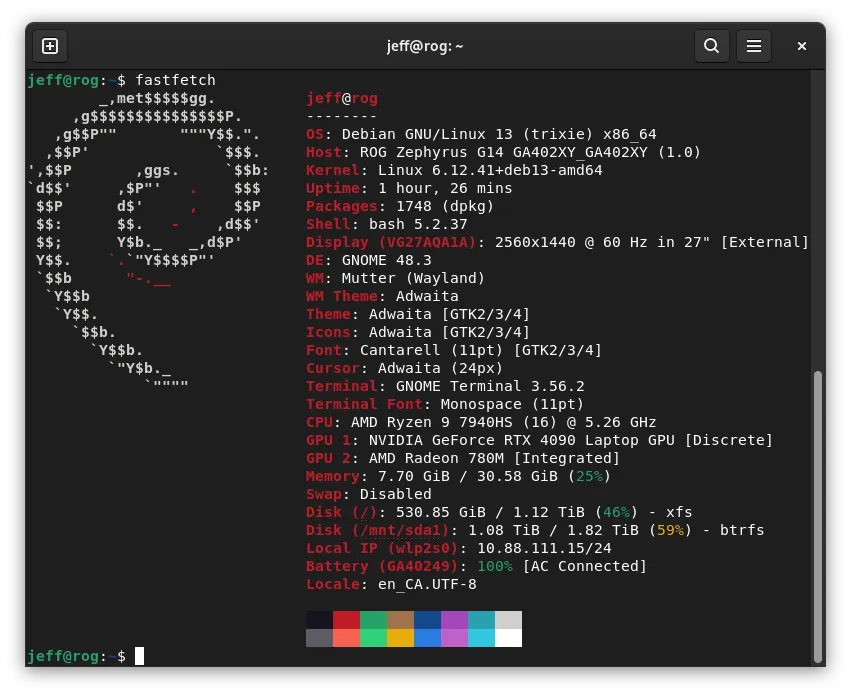
Task: Click the bright cyan palette swatch
Action: 481,638
